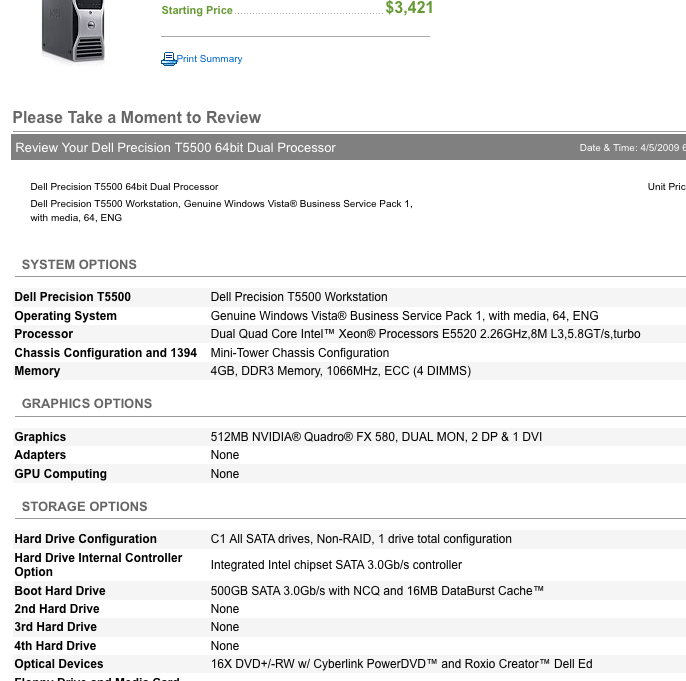Click the '512MB NVIDIA Quadro FX 580' value
Viewport: 686px width, 681px height.
376,437
